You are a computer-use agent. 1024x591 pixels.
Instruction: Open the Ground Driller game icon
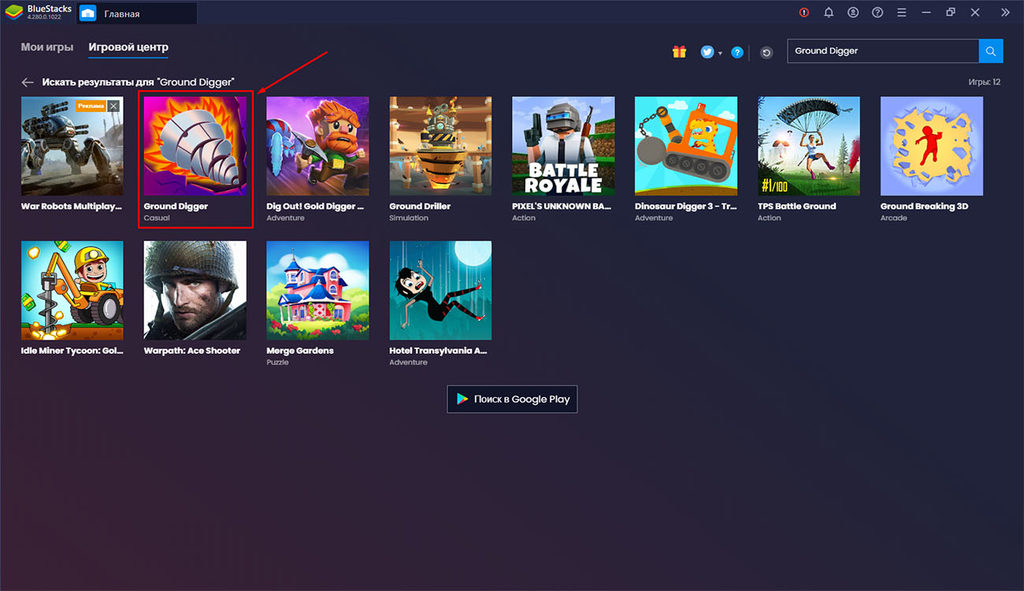tap(440, 146)
